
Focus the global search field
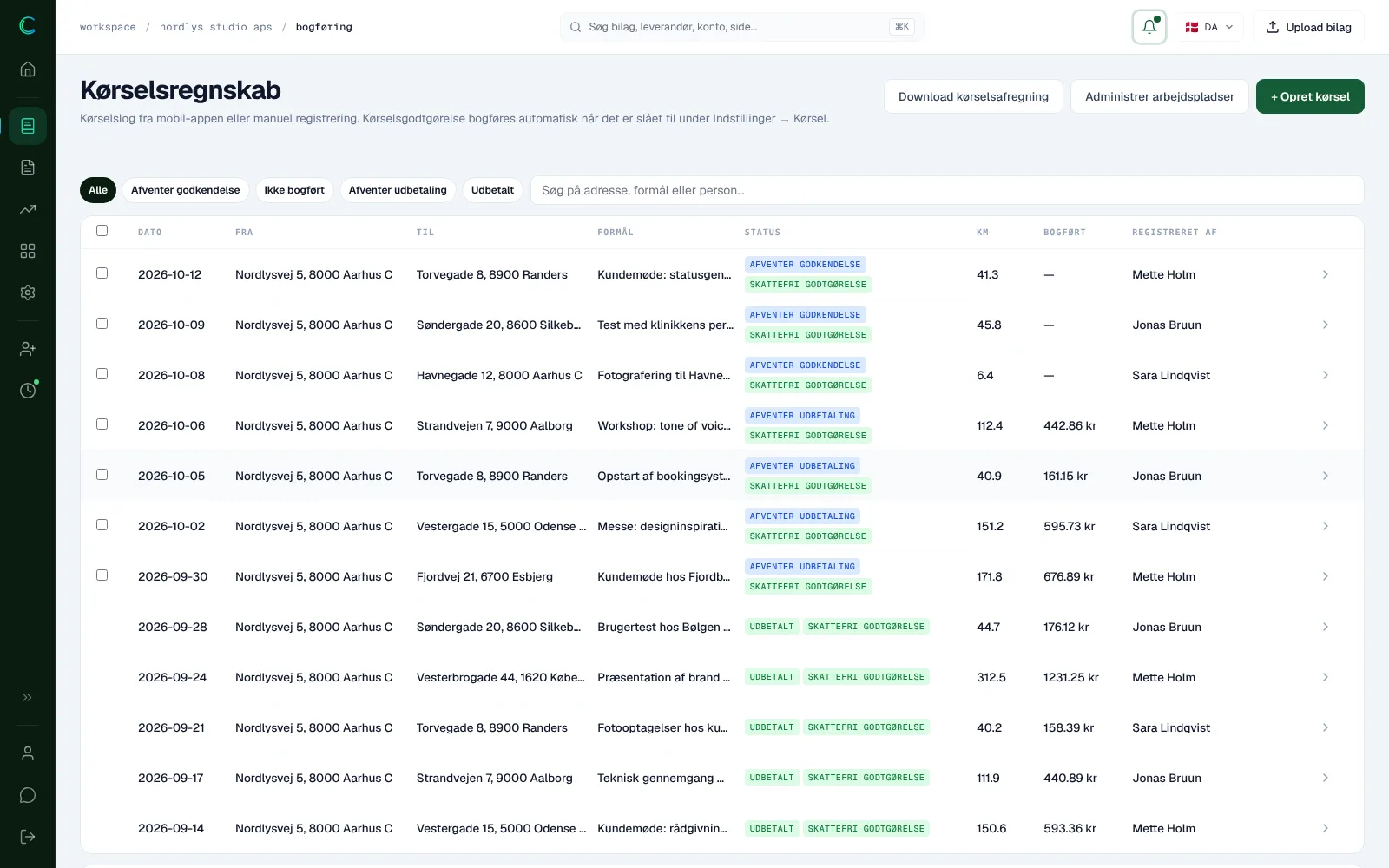click(x=741, y=27)
